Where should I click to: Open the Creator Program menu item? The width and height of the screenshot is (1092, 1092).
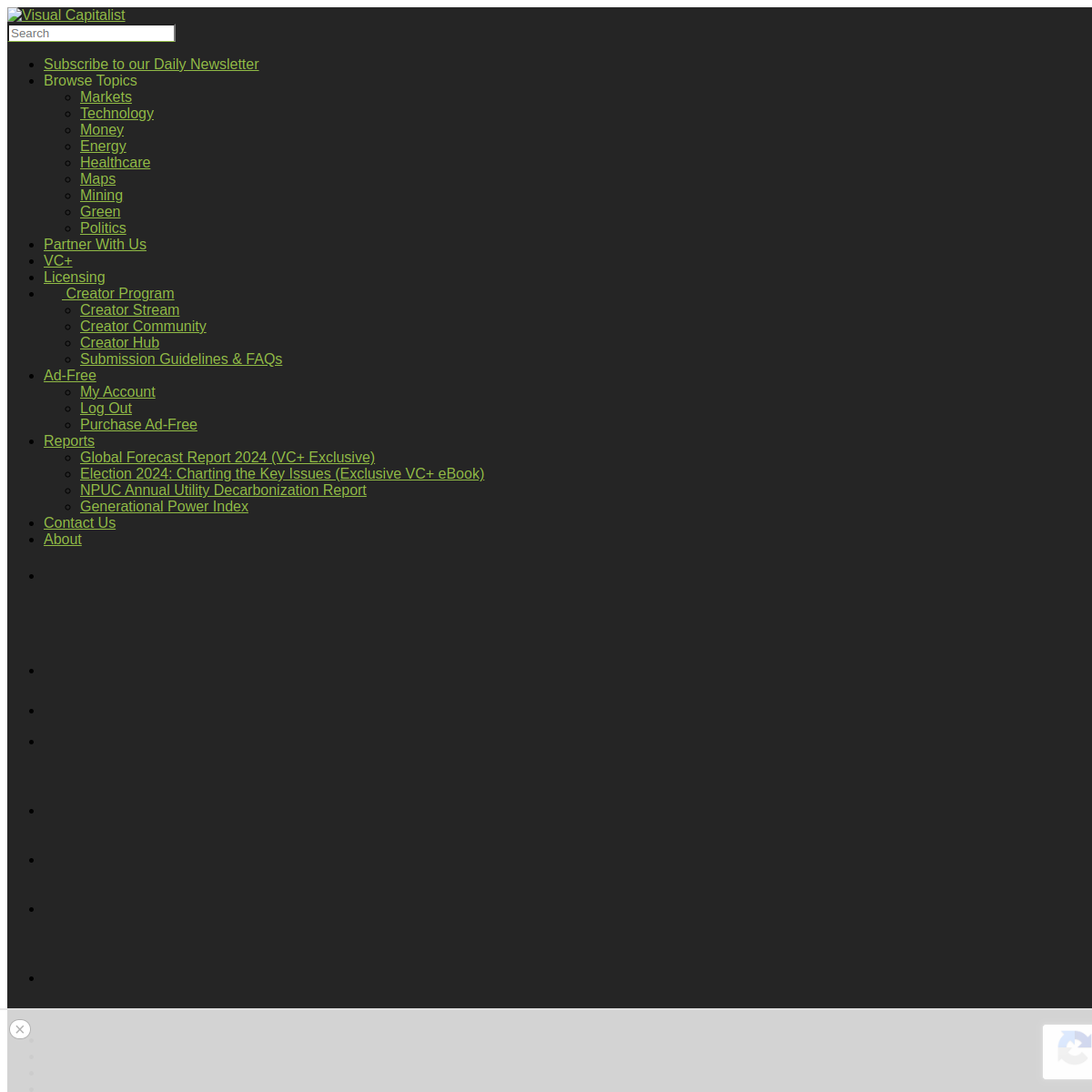118,294
